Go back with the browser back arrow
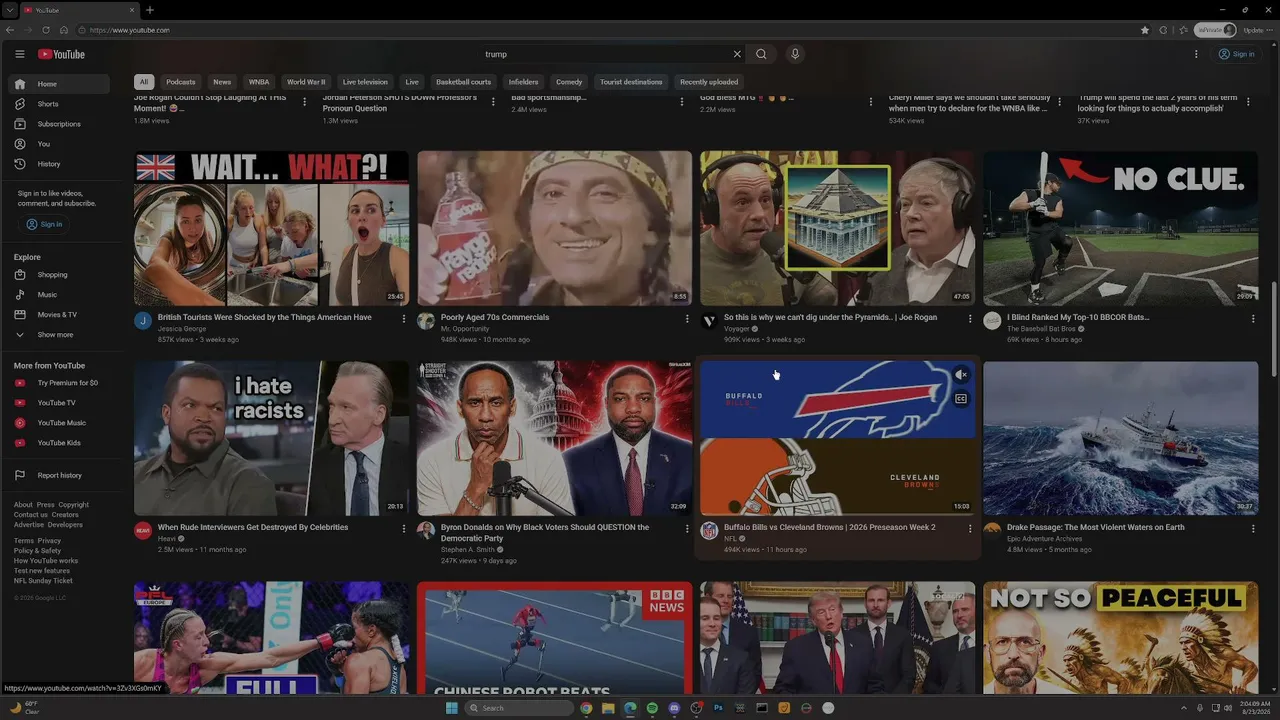 click(x=10, y=30)
